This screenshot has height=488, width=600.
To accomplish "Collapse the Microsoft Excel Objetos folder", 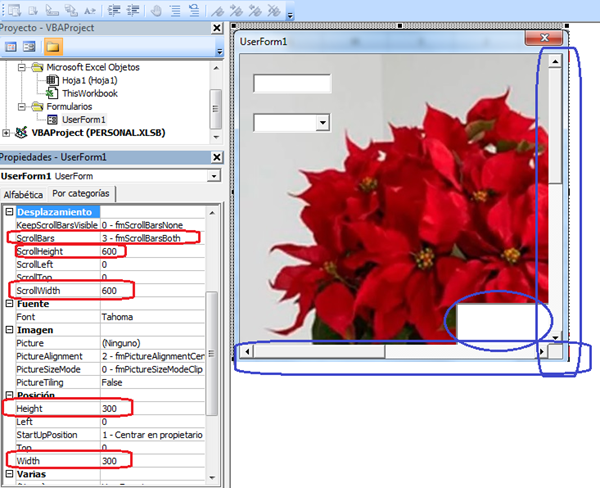I will pos(22,67).
